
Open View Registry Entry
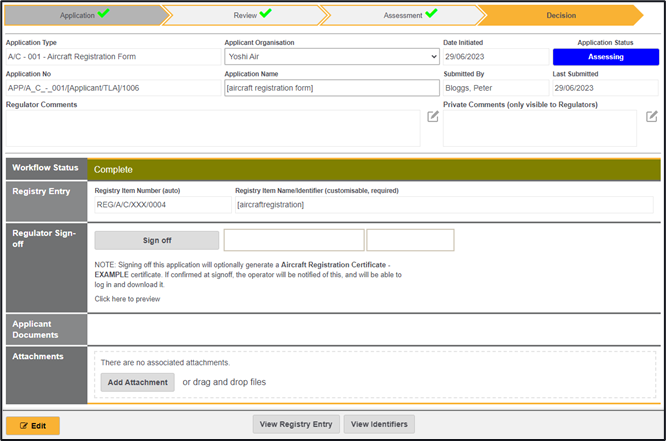(296, 424)
